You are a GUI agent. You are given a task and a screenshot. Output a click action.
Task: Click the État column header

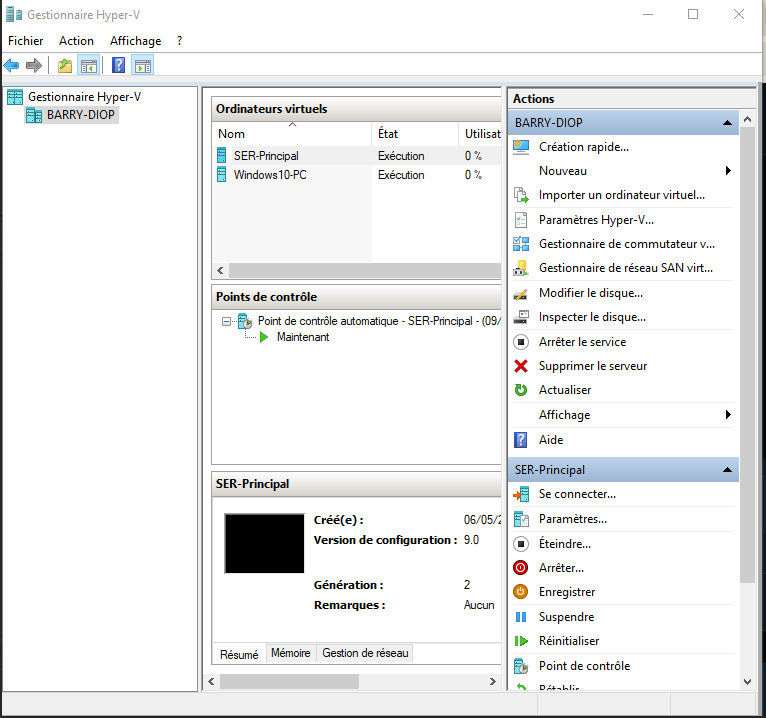(x=415, y=134)
